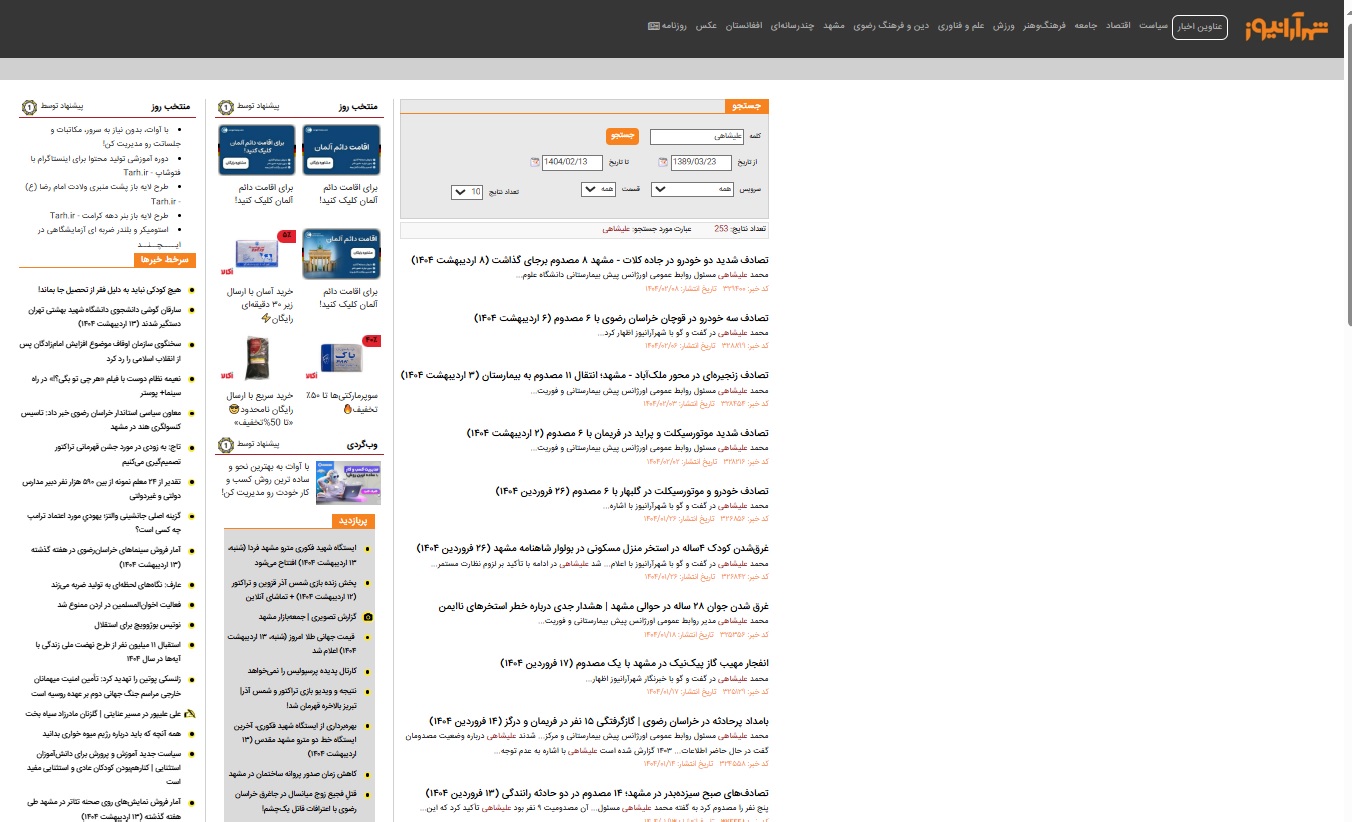This screenshot has height=822, width=1352.
Task: Go to the سیاست section
Action: click(x=1154, y=25)
